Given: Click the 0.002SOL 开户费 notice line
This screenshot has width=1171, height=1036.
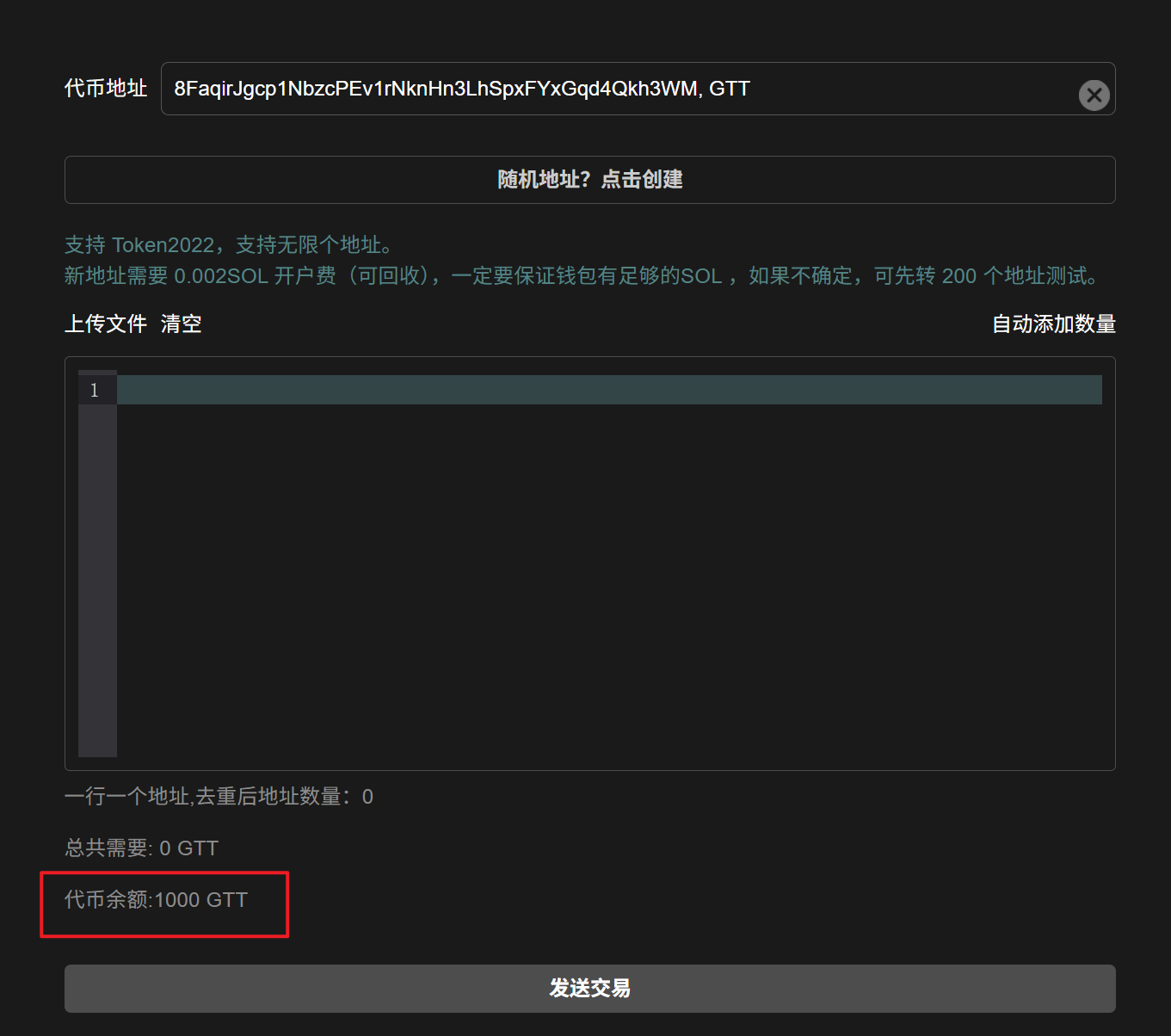Looking at the screenshot, I should [x=581, y=276].
